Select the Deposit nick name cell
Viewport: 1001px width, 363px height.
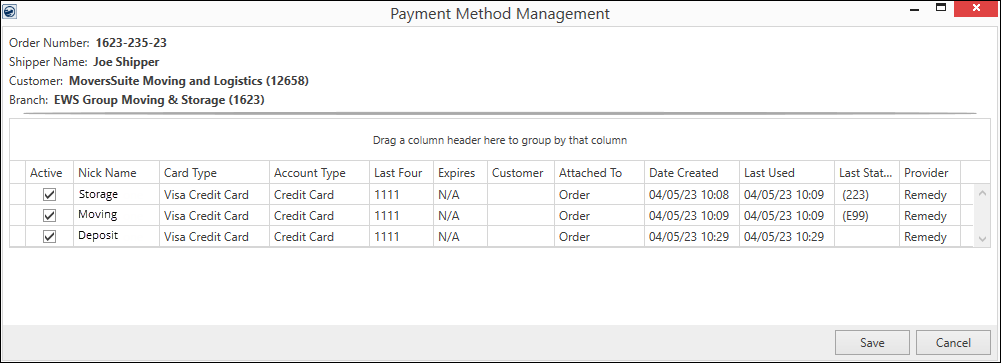tap(116, 237)
